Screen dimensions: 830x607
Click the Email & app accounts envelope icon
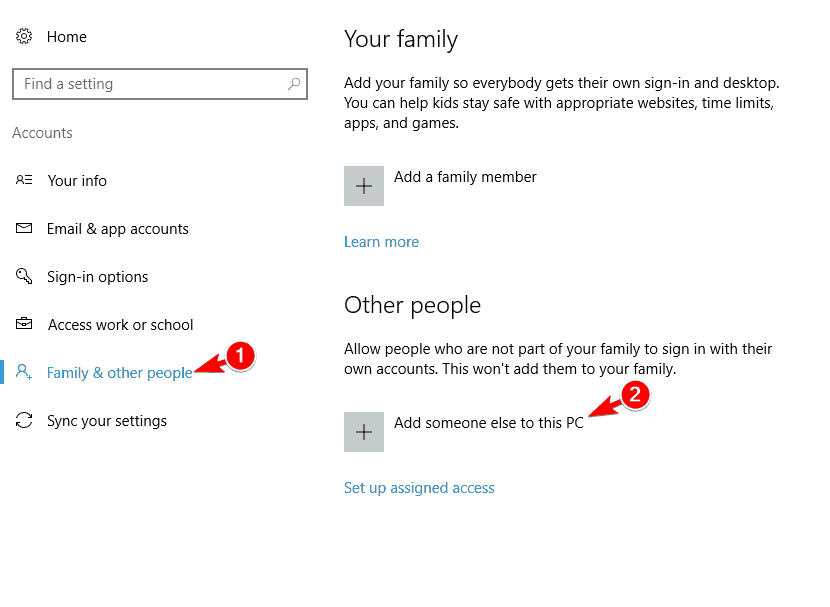click(x=24, y=229)
